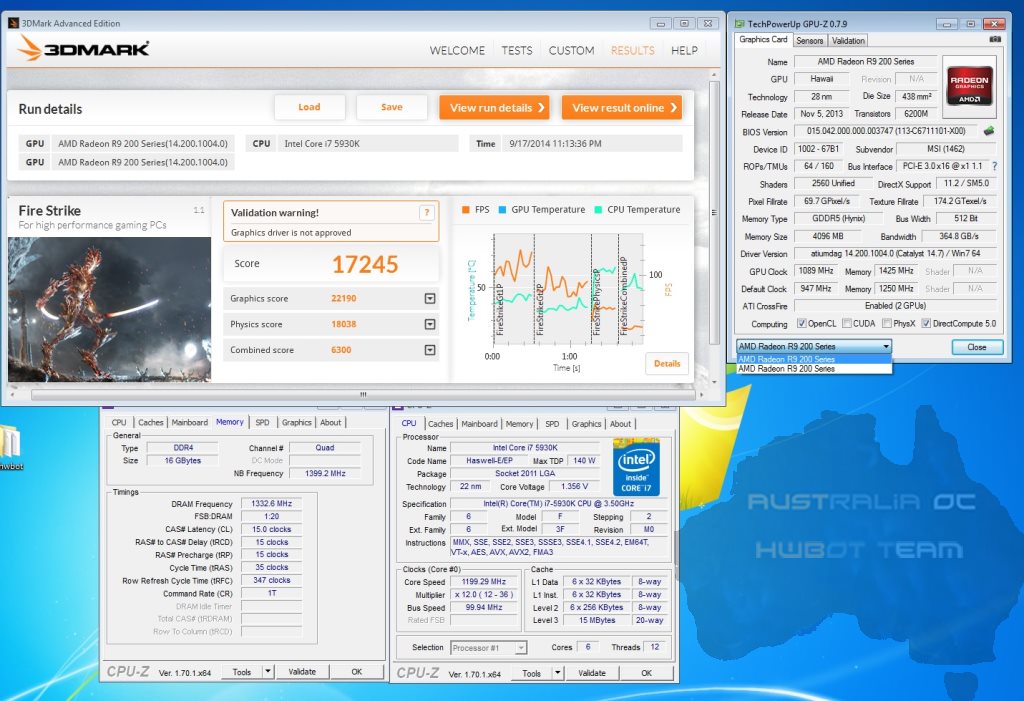Image resolution: width=1024 pixels, height=701 pixels.
Task: Click the GPU-Z title bar icon
Action: point(739,24)
